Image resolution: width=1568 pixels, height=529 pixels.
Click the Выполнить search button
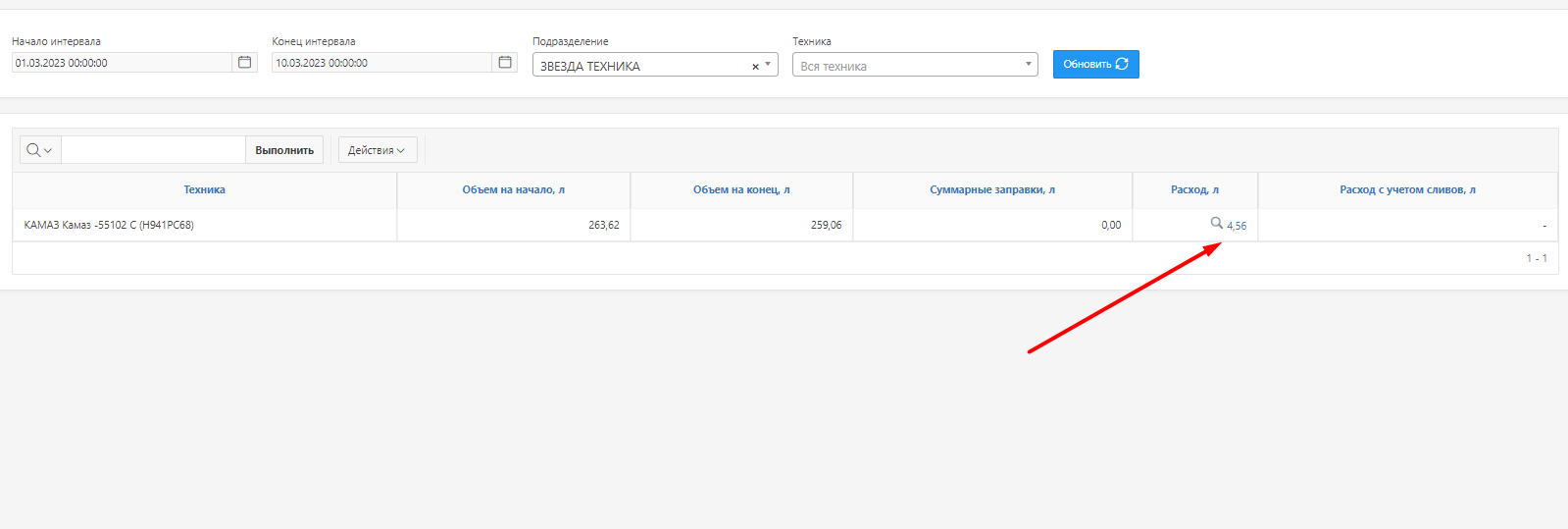click(x=284, y=150)
